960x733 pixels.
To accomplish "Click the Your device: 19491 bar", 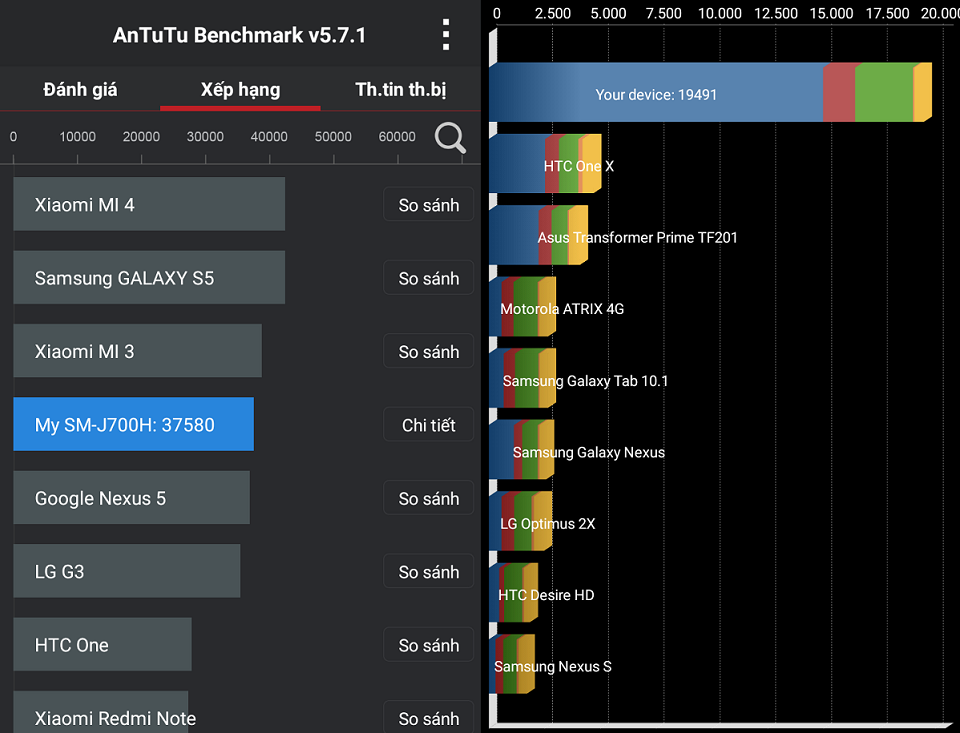I will coord(710,92).
